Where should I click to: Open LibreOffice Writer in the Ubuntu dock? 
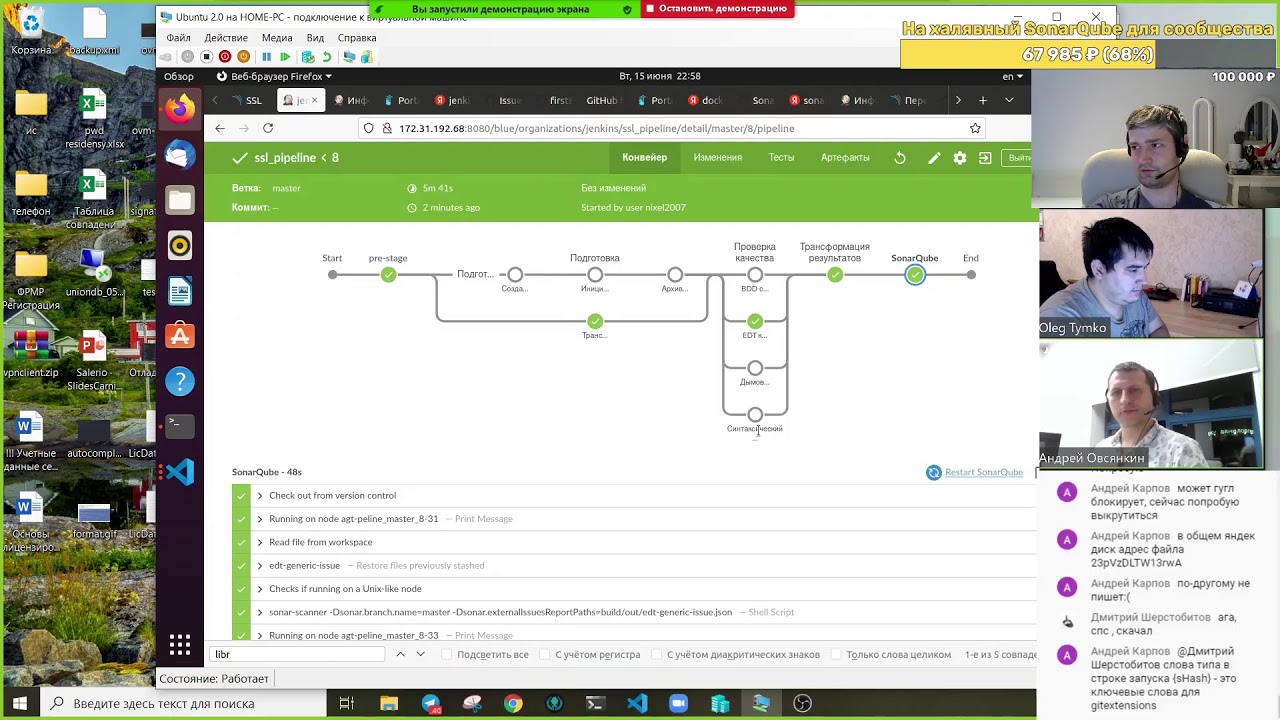180,291
